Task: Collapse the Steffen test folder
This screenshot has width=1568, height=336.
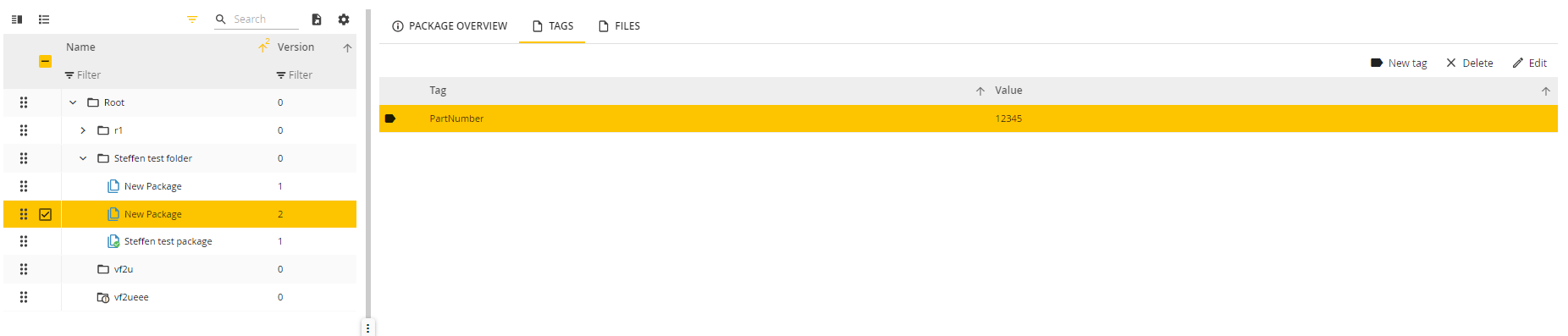Action: (83, 158)
